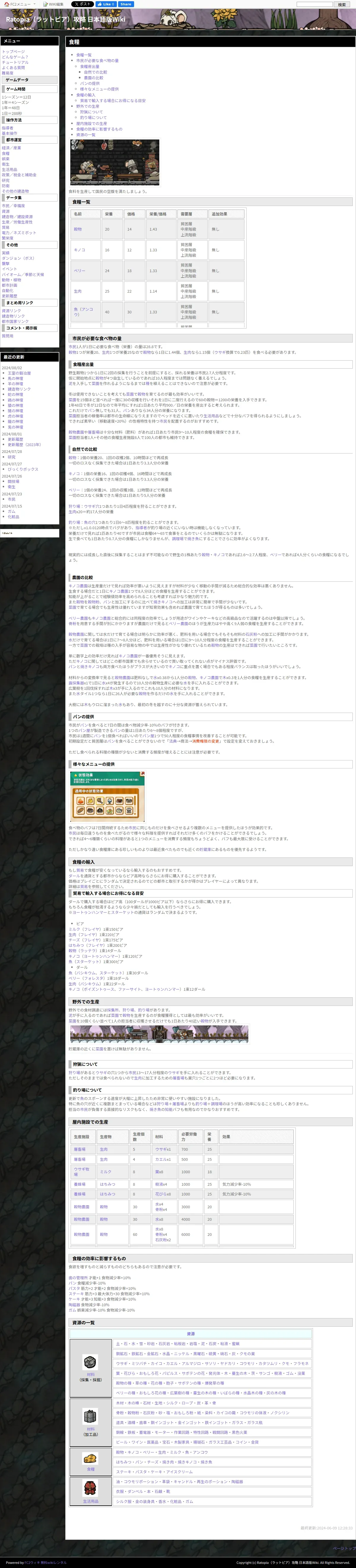356x1568 pixels.
Task: Open 経済／産業 in the sidebar
Action: (12, 148)
